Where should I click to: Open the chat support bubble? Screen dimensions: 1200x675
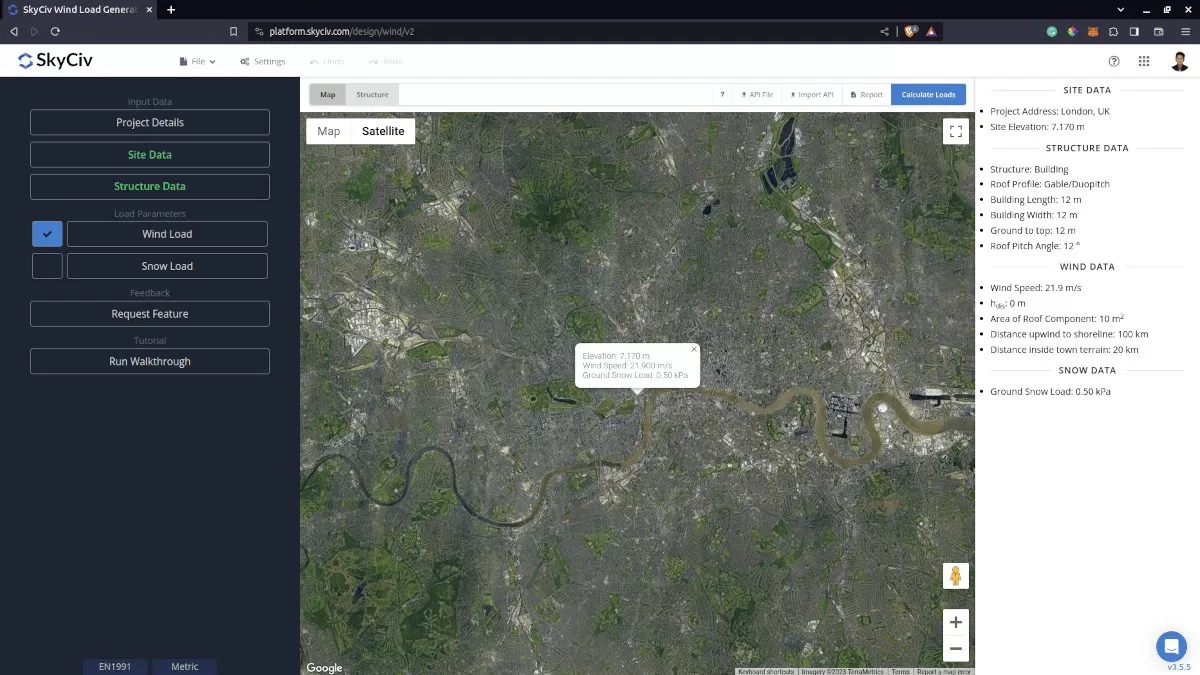tap(1170, 645)
